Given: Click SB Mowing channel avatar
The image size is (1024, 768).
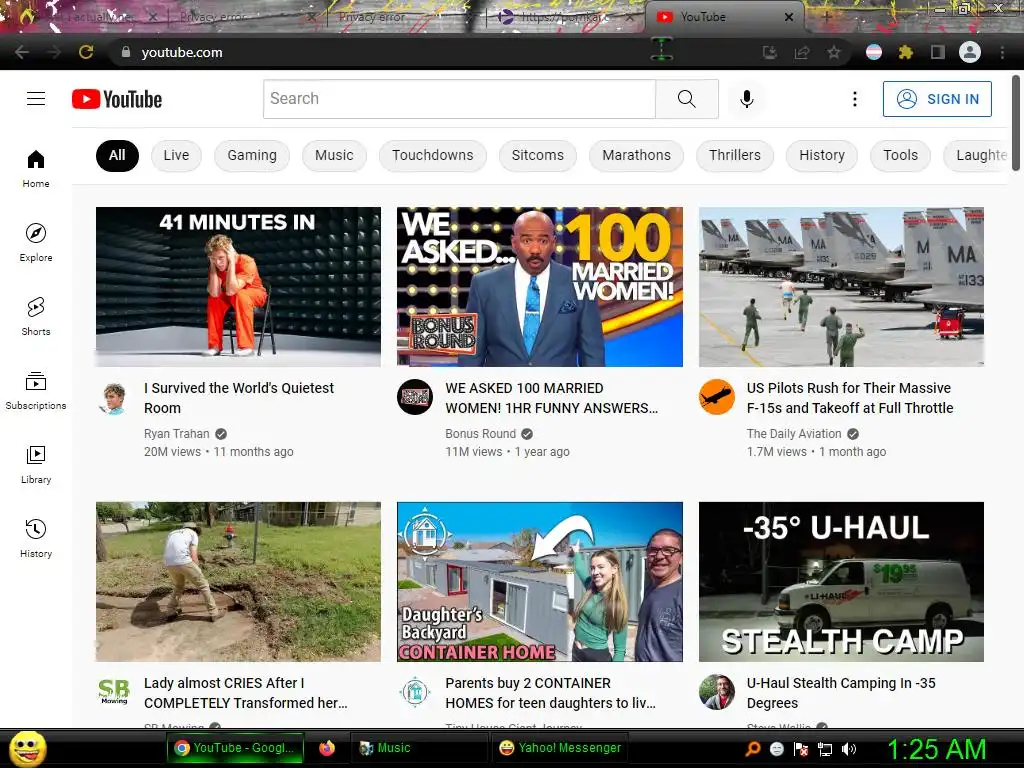Looking at the screenshot, I should [x=114, y=692].
